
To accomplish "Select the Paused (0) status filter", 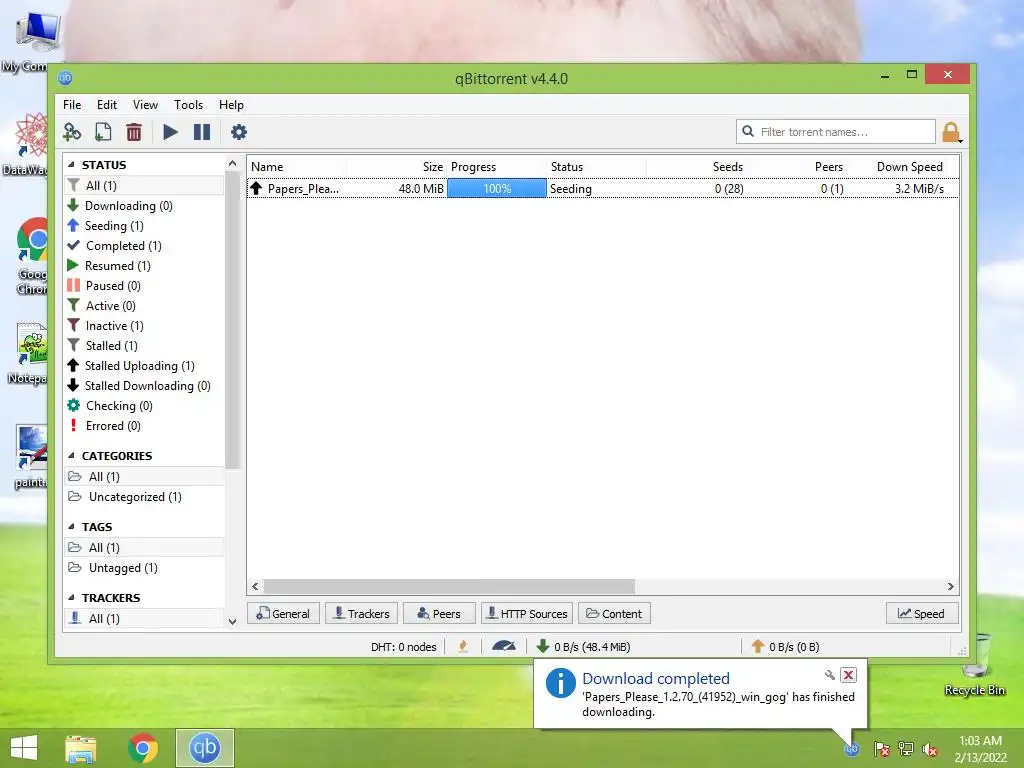I will click(x=144, y=285).
